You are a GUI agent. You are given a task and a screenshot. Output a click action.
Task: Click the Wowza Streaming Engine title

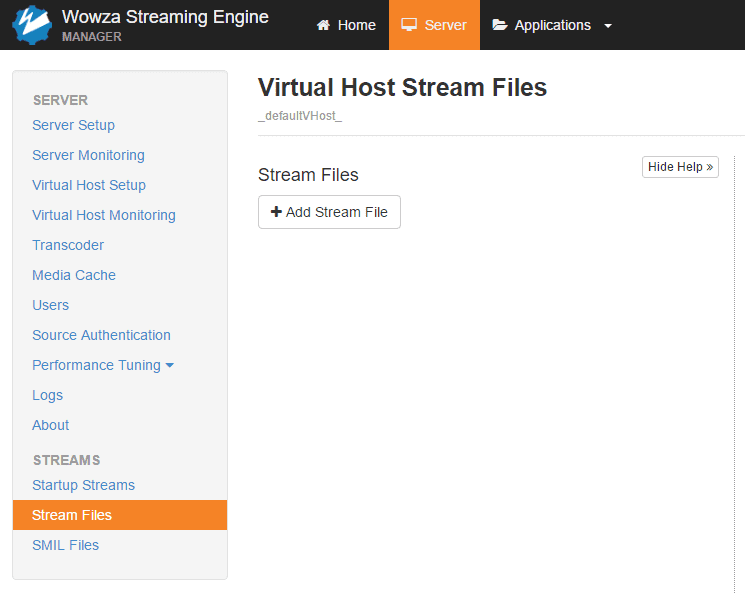[x=165, y=17]
